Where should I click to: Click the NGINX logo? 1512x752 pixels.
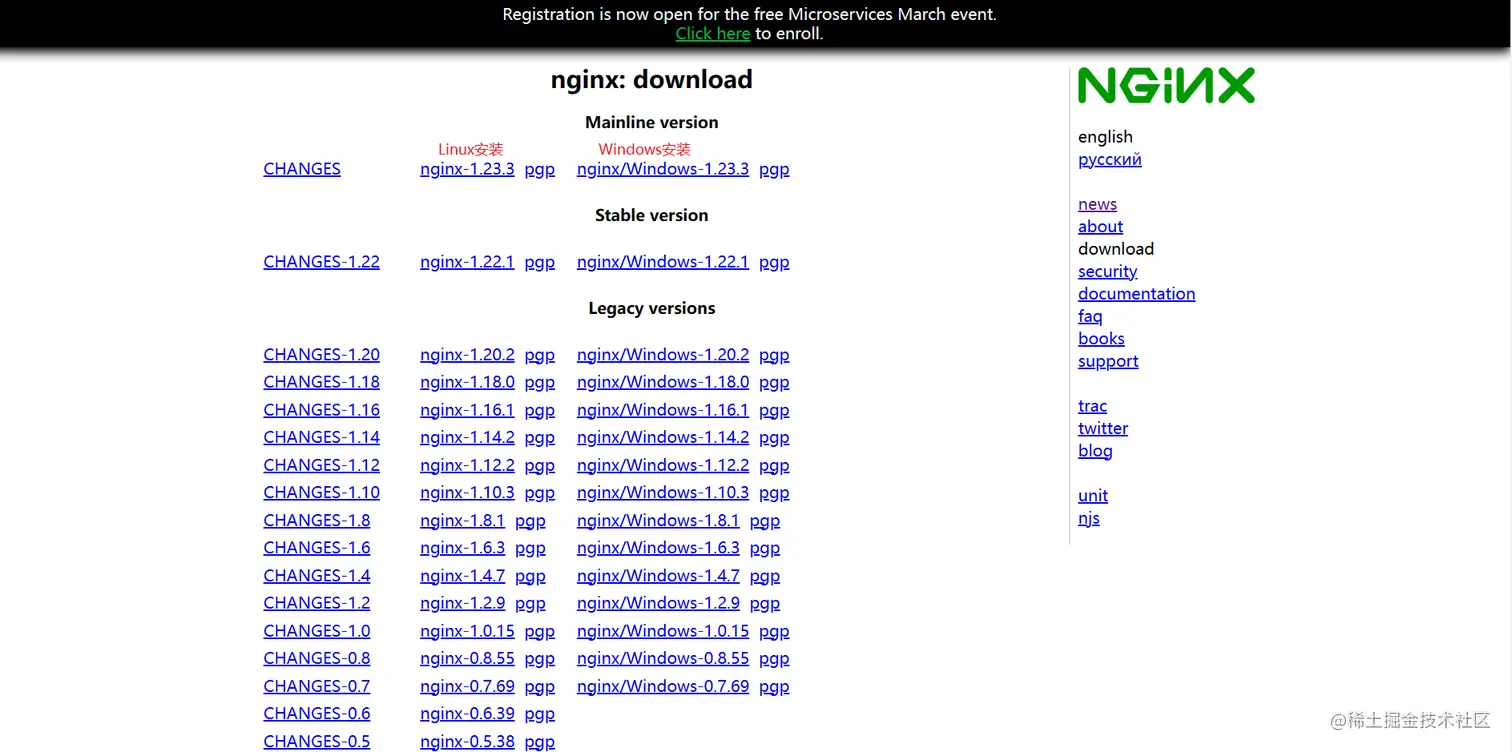tap(1166, 86)
